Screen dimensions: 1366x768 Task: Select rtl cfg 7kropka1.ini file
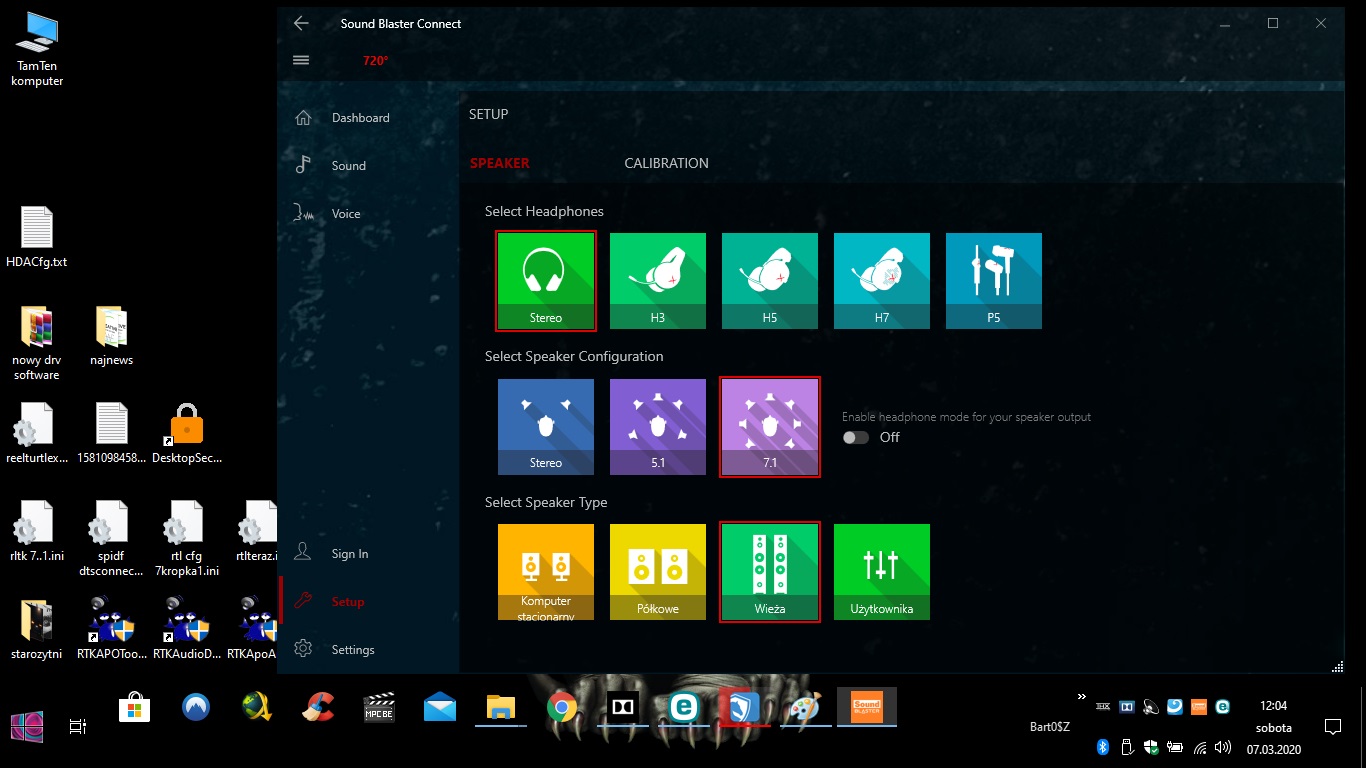(186, 540)
